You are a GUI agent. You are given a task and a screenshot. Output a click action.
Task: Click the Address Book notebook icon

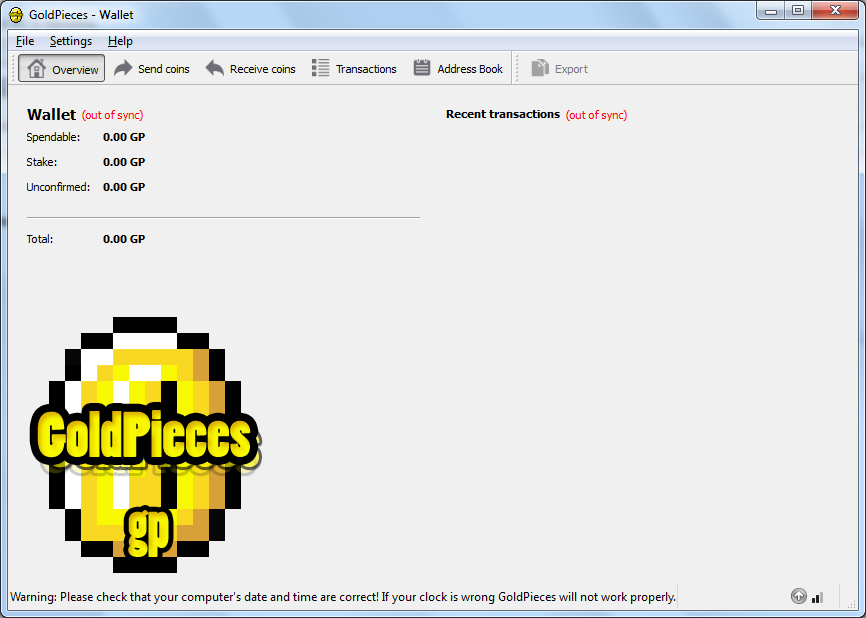coord(422,68)
